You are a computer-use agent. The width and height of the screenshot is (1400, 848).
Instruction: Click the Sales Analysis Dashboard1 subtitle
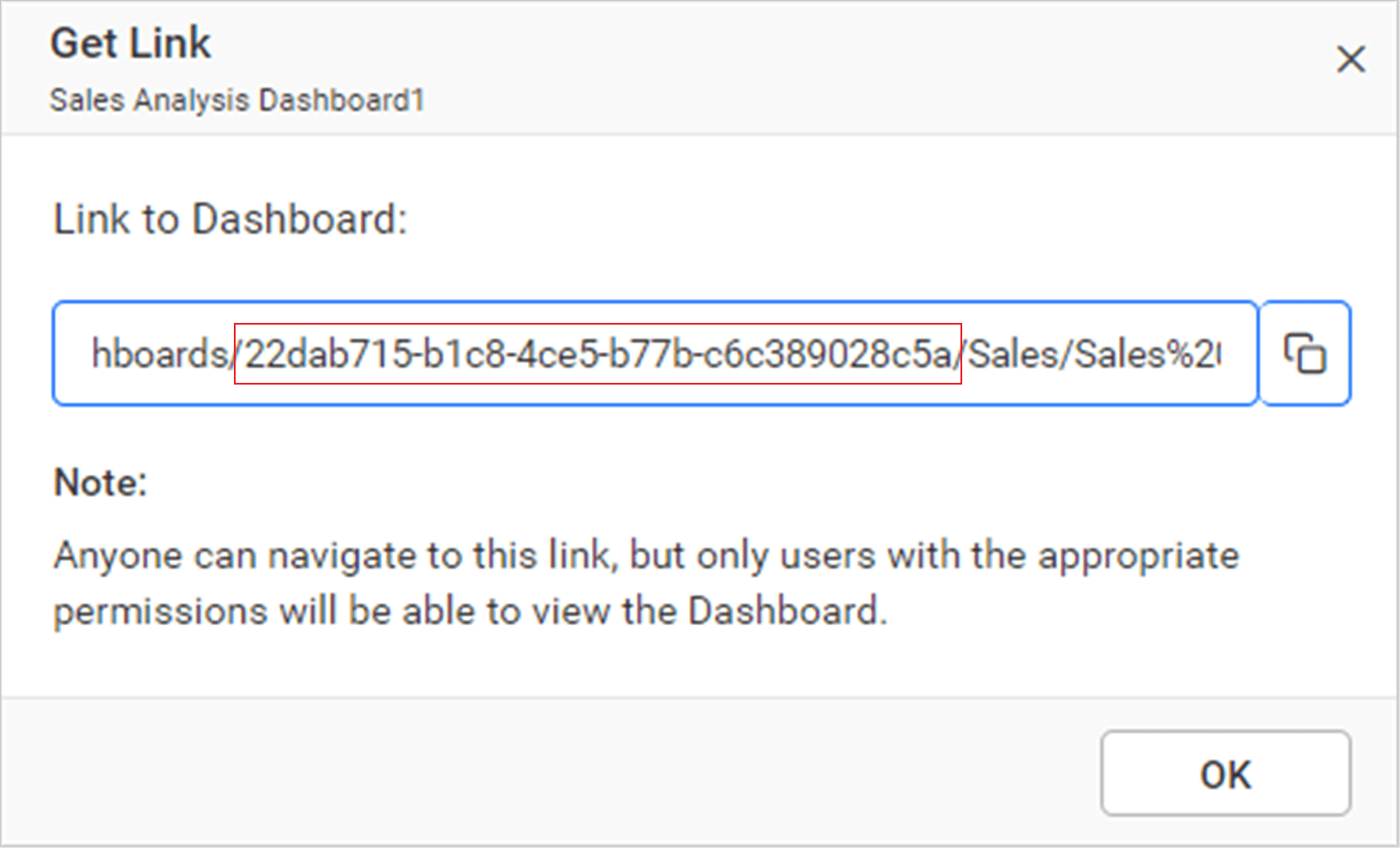pyautogui.click(x=237, y=99)
